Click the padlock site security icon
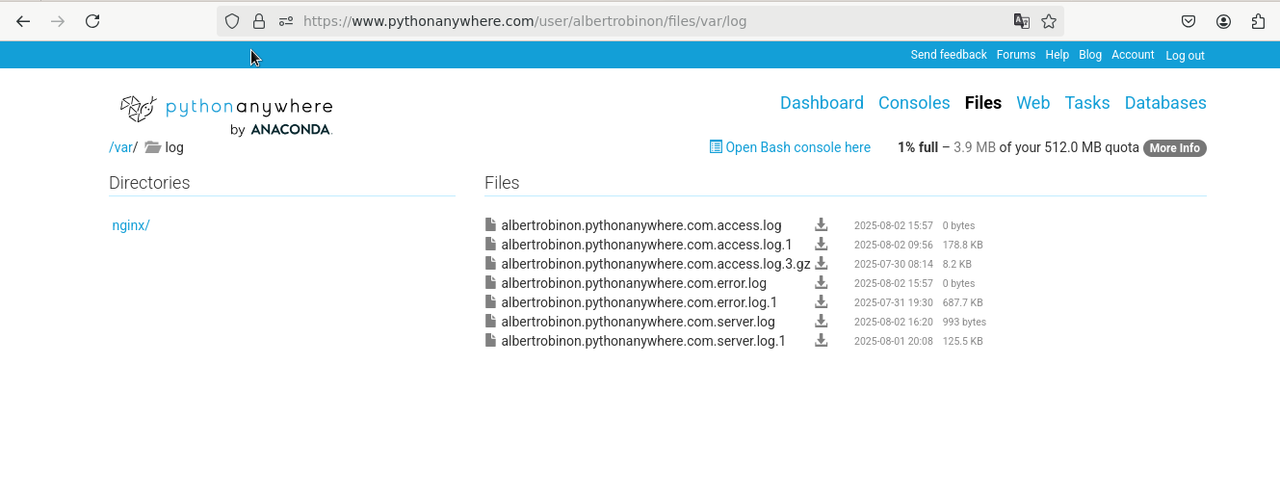The width and height of the screenshot is (1280, 494). pyautogui.click(x=259, y=21)
